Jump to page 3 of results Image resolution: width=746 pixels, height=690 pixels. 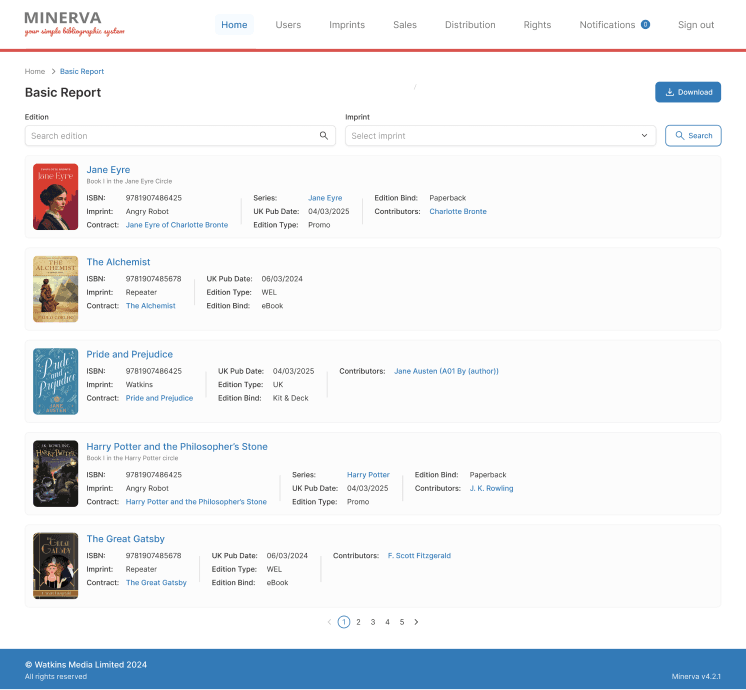(373, 622)
